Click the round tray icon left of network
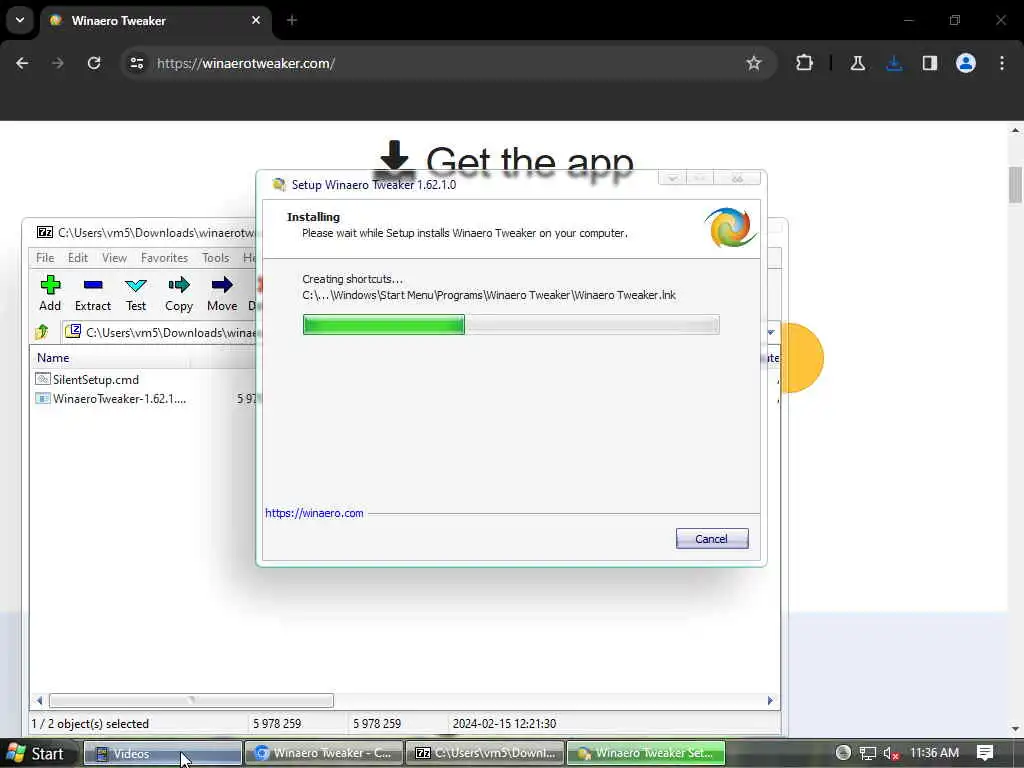The height and width of the screenshot is (768, 1024). tap(843, 753)
